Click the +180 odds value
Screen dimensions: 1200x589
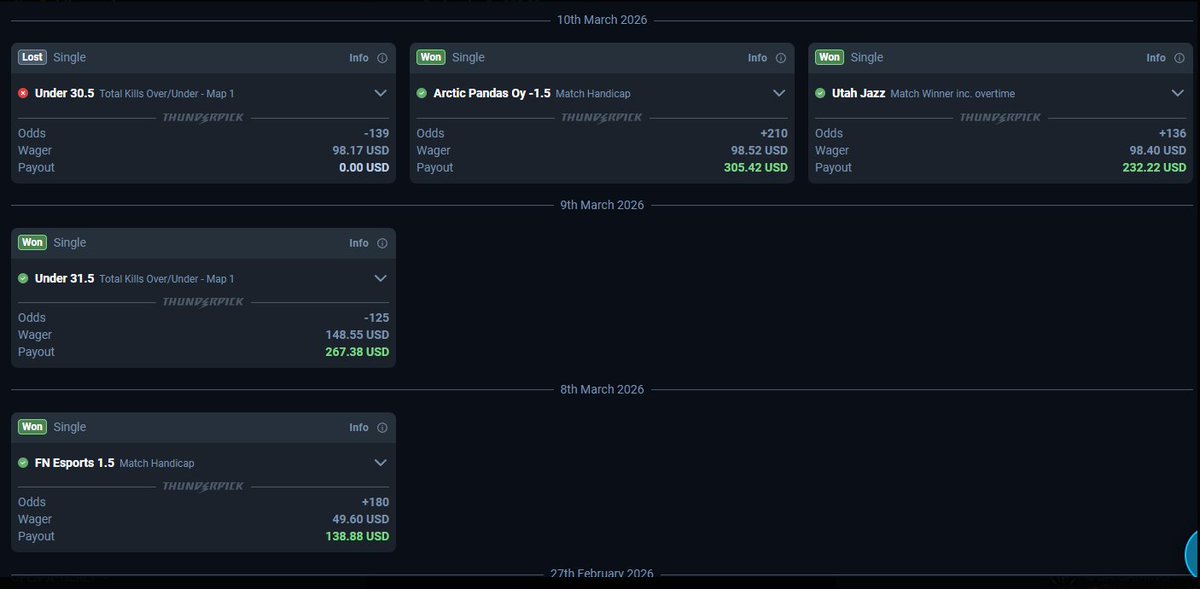(375, 502)
